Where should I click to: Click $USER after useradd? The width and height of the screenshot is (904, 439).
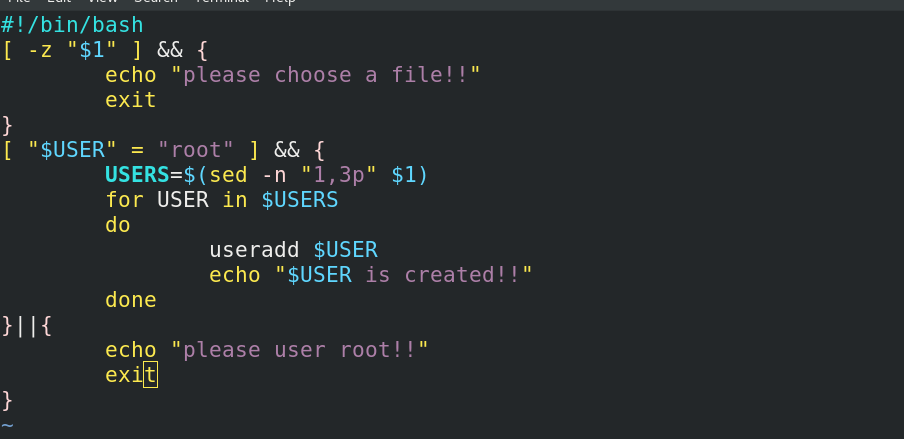[345, 250]
